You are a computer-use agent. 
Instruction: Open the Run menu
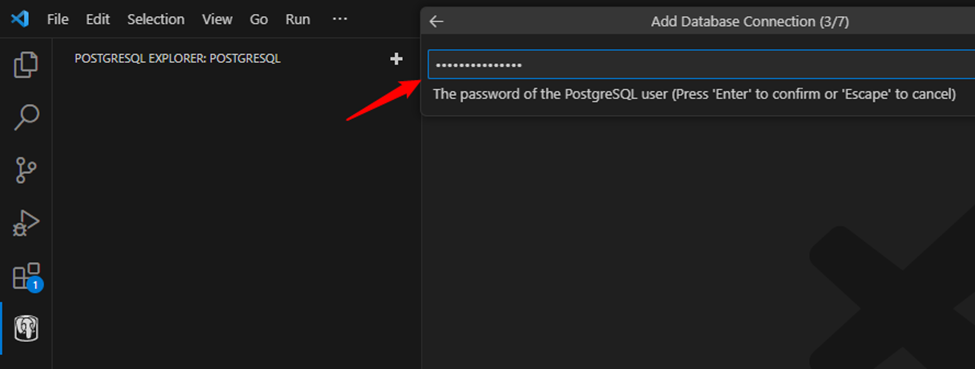click(x=298, y=19)
